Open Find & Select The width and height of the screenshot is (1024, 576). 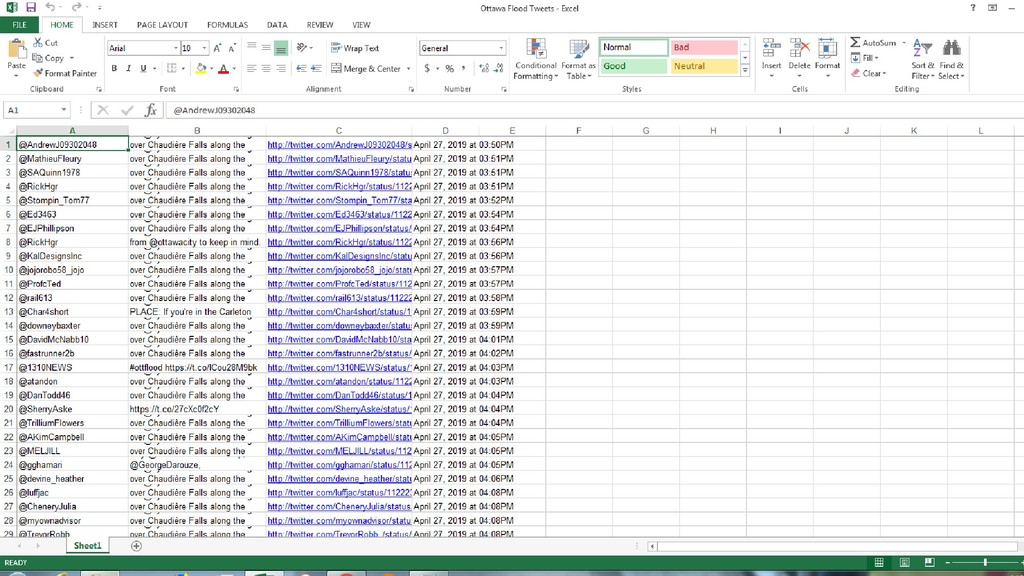coord(952,59)
